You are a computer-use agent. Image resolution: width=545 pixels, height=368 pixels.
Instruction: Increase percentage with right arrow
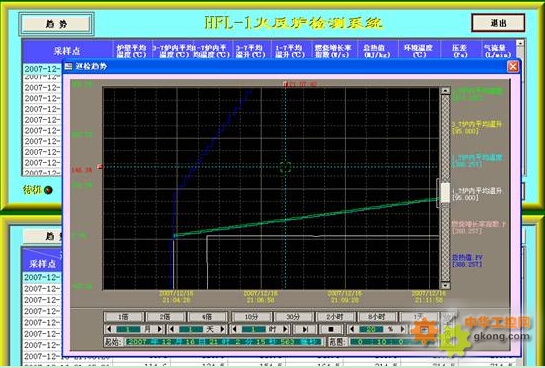[403, 329]
